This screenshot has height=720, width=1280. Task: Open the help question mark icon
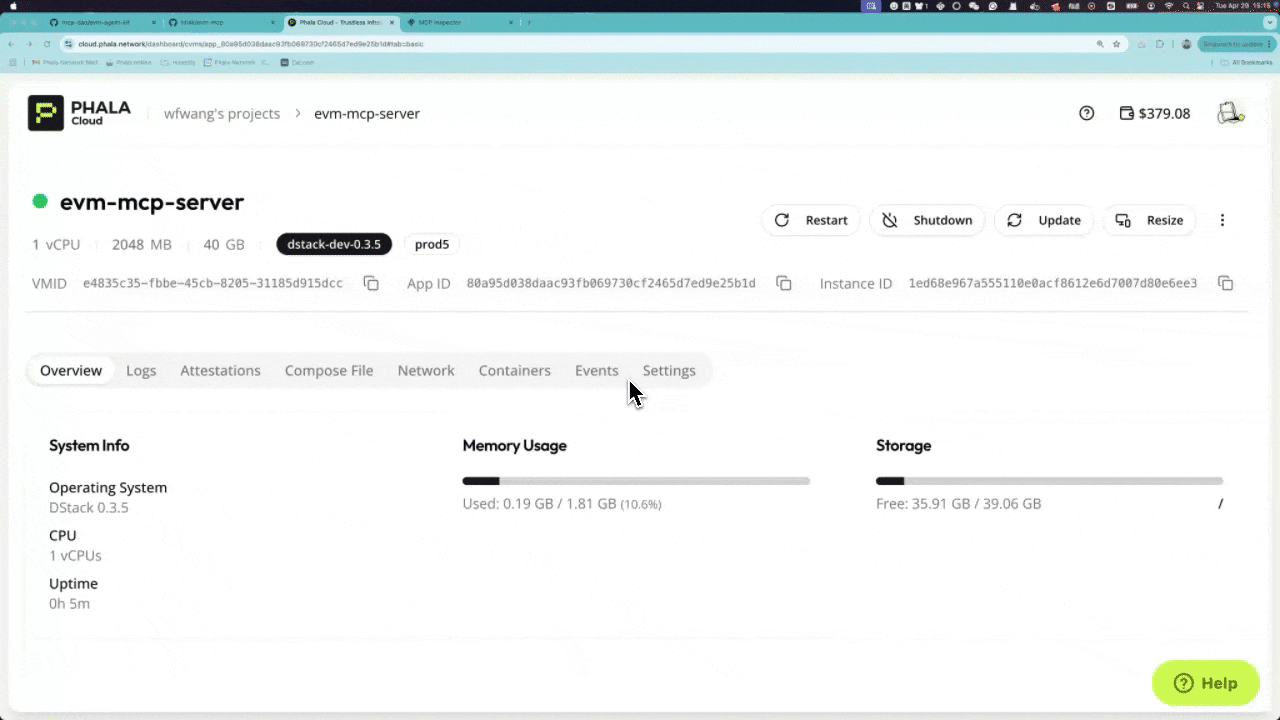pos(1086,113)
